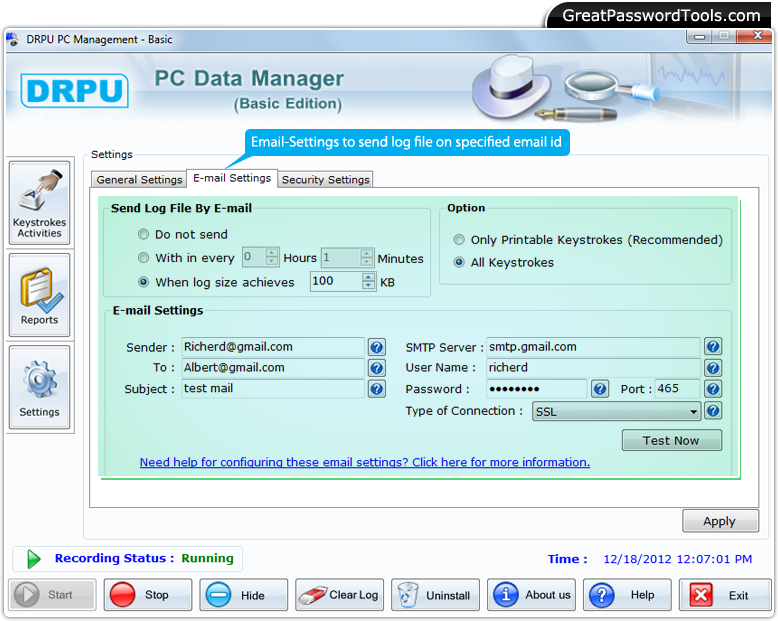Click the DRPU logo
Screen dimensions: 778x621
pyautogui.click(x=74, y=91)
